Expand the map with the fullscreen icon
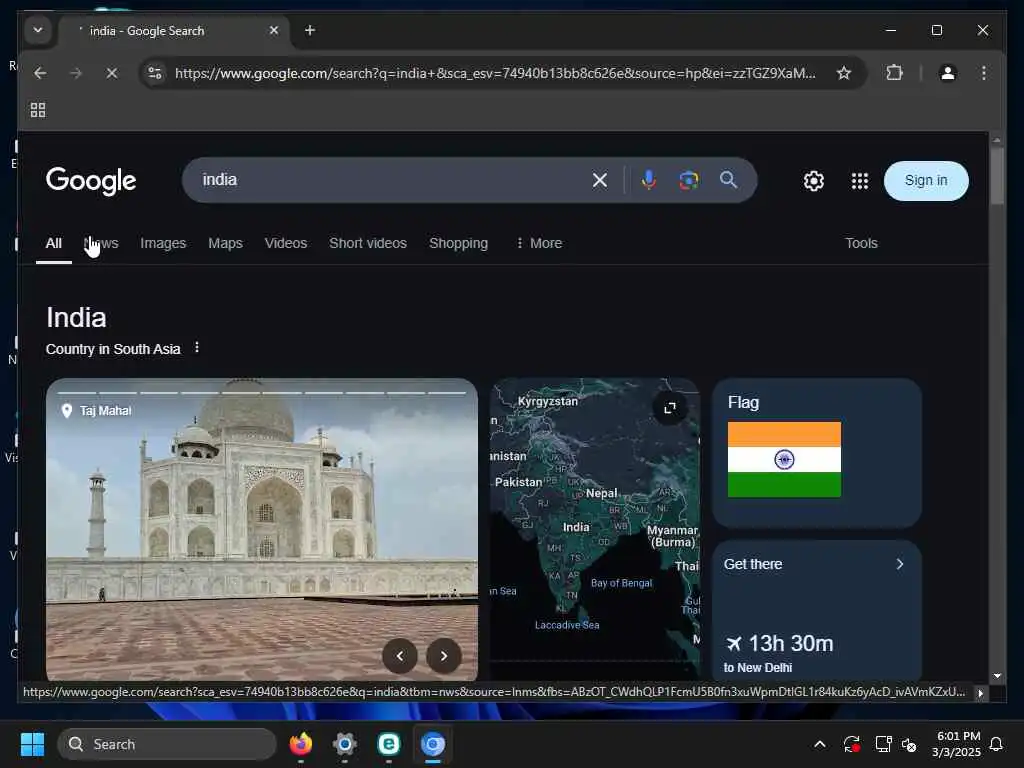Viewport: 1024px width, 768px height. 669,408
